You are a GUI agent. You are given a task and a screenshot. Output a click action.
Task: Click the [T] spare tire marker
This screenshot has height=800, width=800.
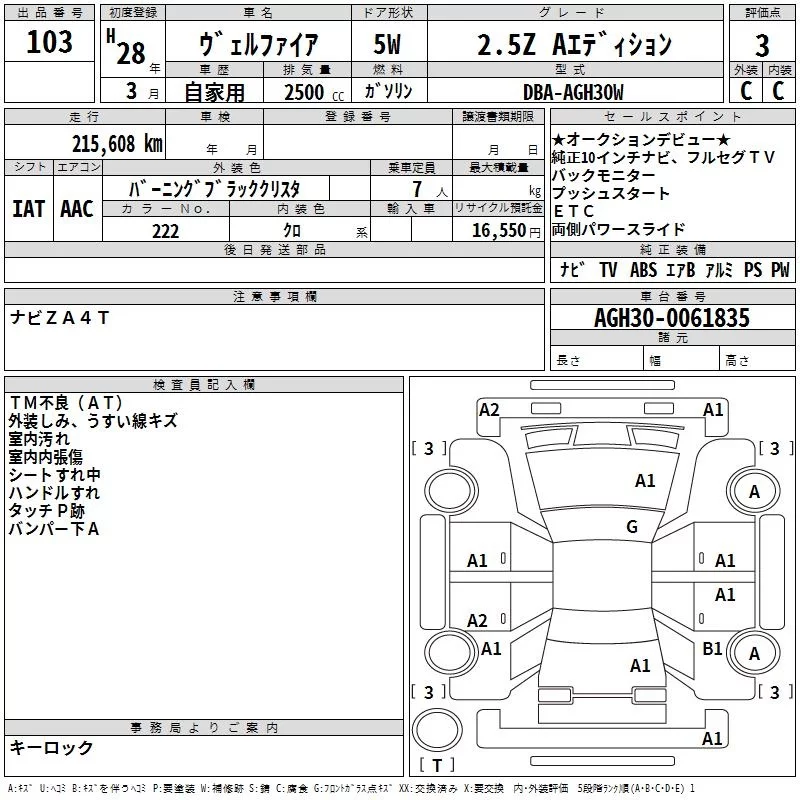pos(436,766)
